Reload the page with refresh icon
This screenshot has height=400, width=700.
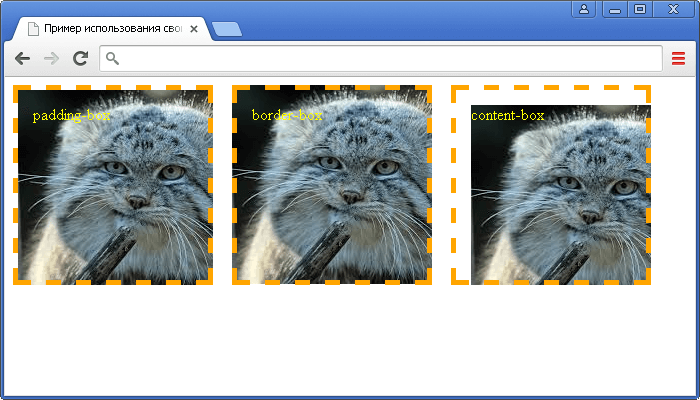coord(80,58)
